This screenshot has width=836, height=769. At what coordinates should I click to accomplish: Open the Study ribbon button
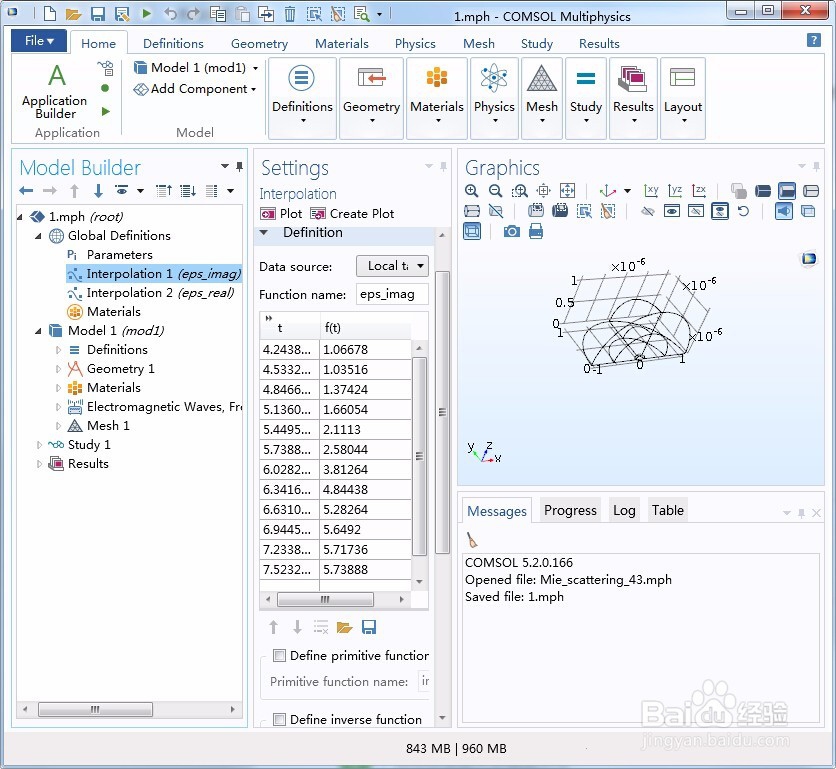tap(585, 98)
